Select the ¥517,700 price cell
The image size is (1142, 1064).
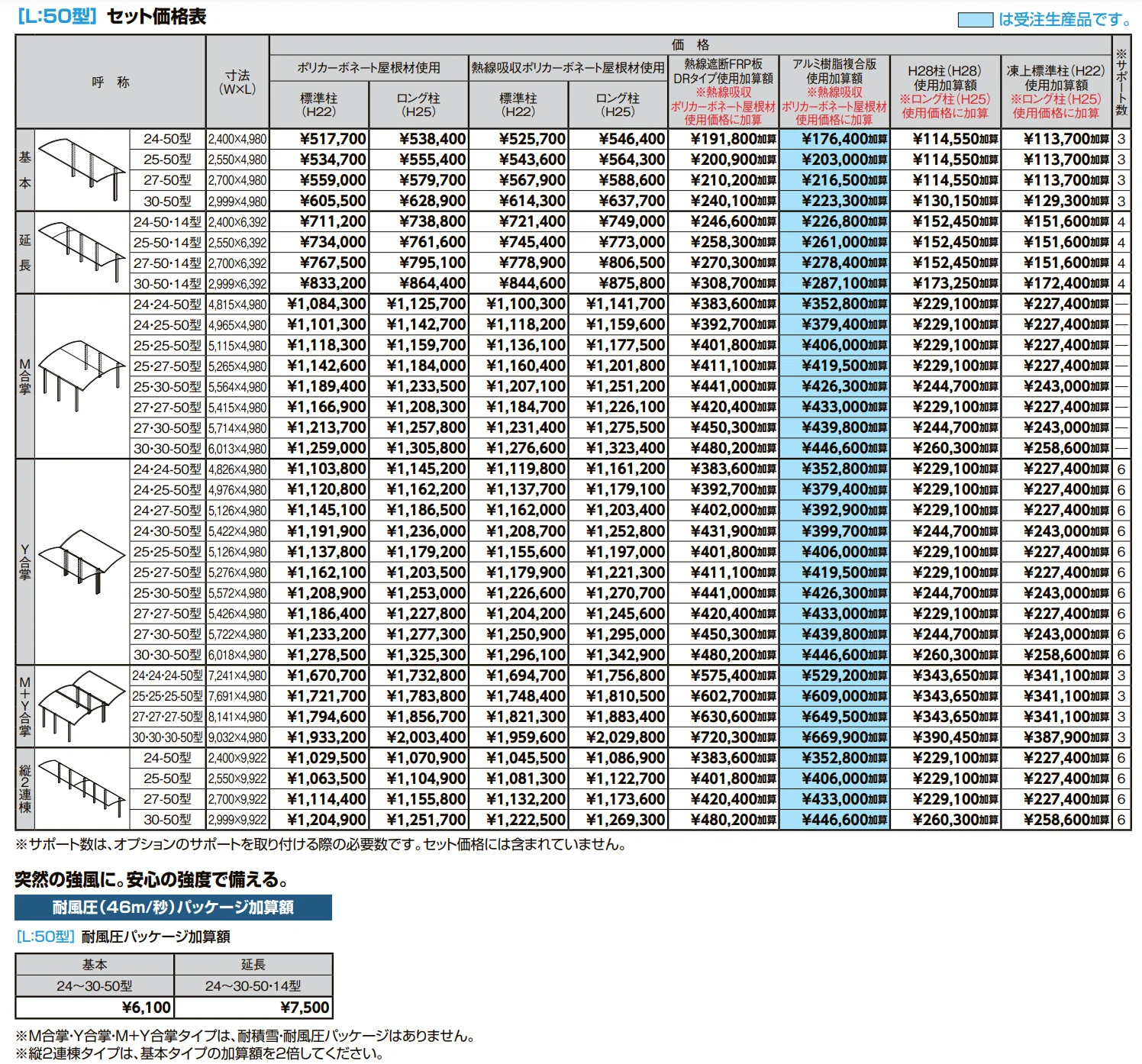point(319,139)
